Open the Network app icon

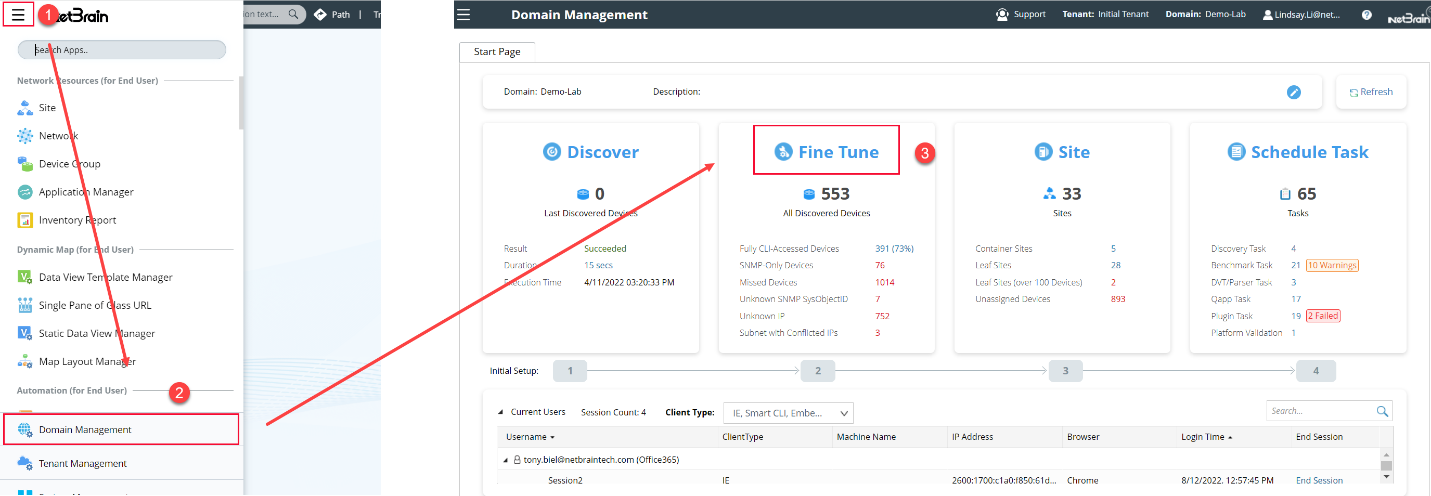25,135
